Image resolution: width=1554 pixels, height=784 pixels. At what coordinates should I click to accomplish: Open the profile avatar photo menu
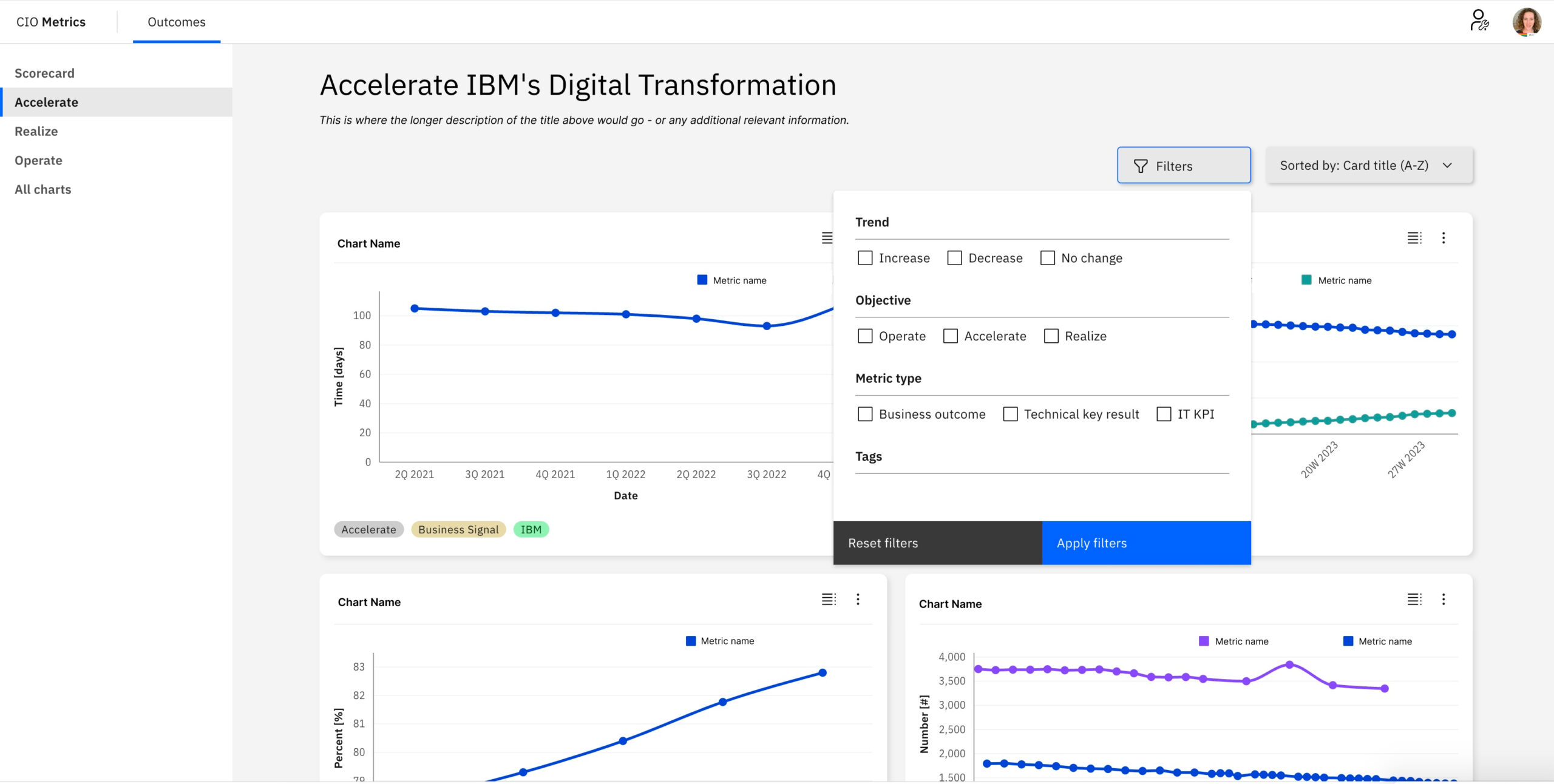[1527, 22]
